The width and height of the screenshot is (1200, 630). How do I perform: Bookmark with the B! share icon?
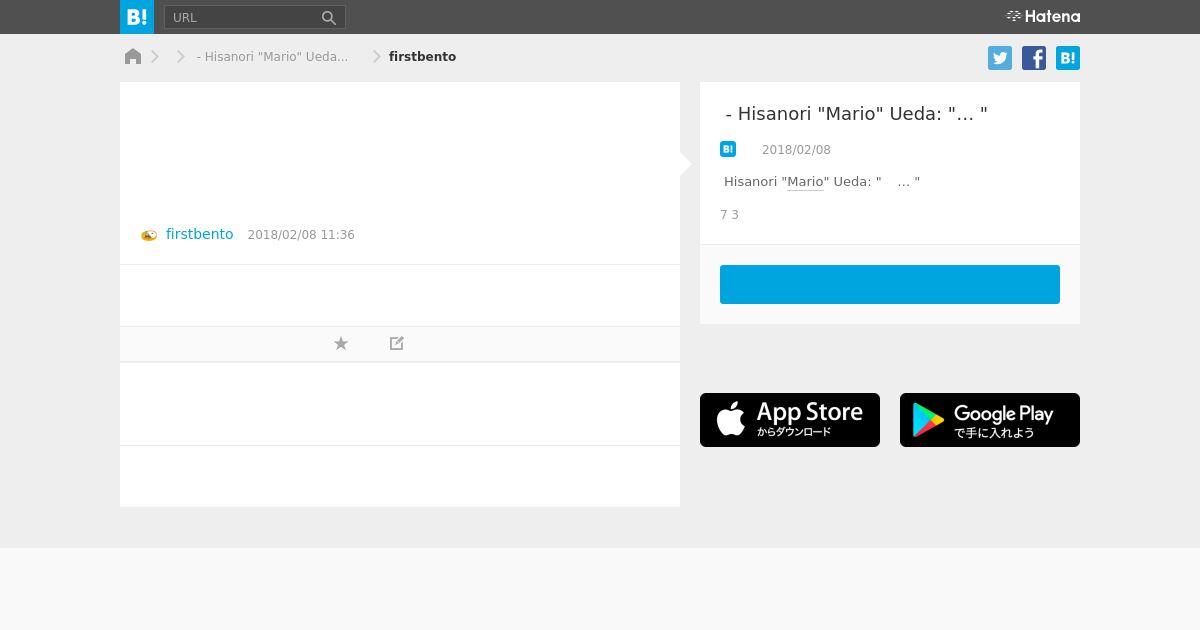[1068, 58]
